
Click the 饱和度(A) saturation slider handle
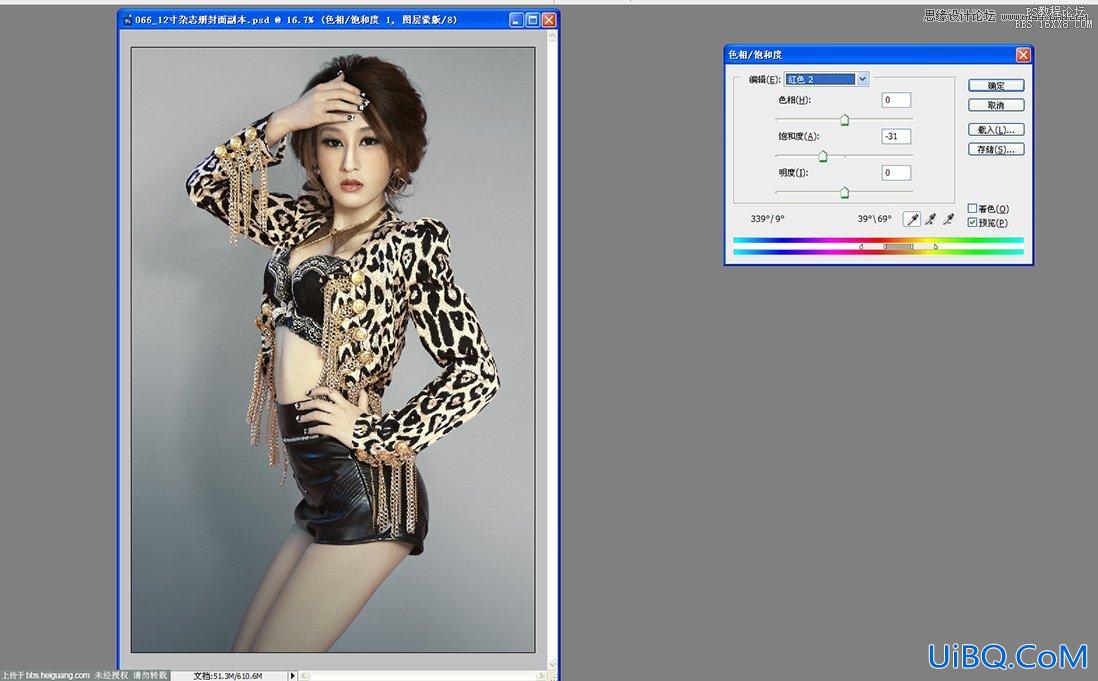823,155
